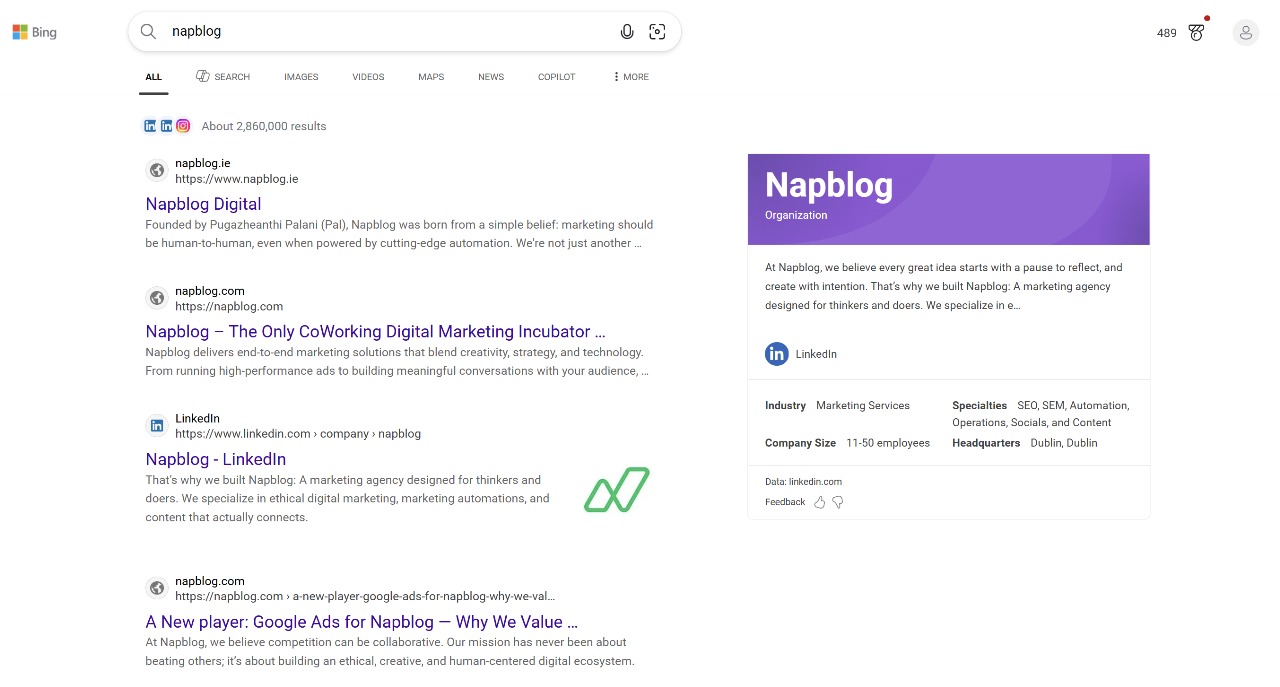The width and height of the screenshot is (1280, 687).
Task: Open visual search via the camera icon
Action: point(657,31)
